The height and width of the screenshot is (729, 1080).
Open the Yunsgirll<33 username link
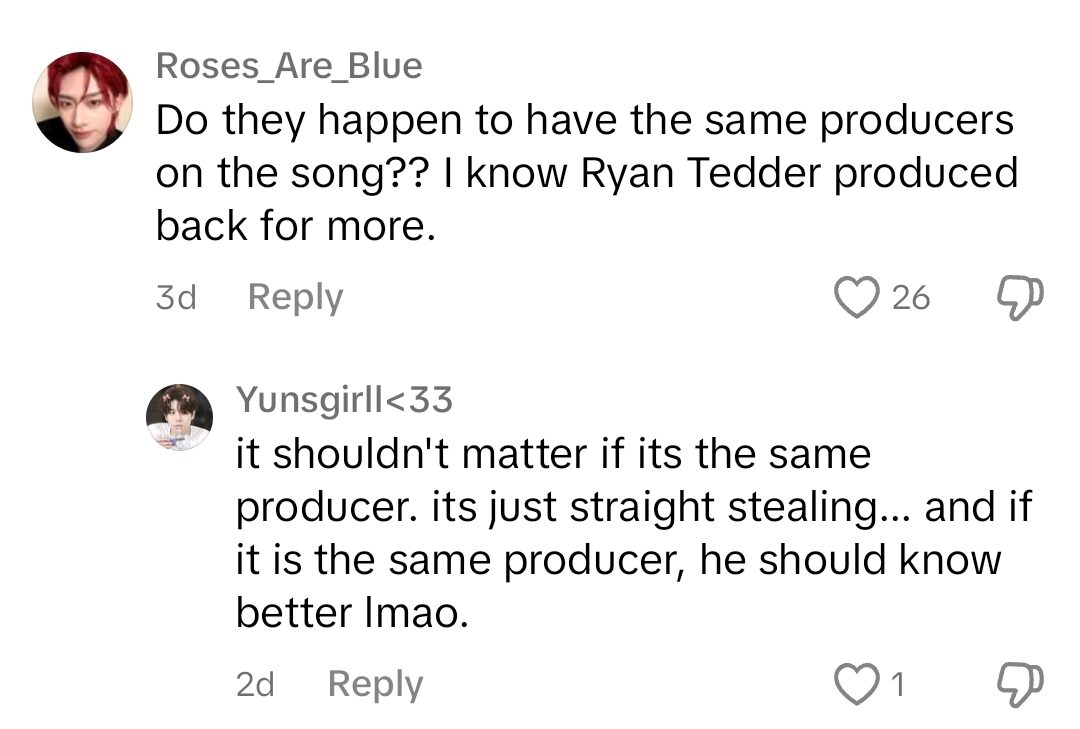pyautogui.click(x=344, y=401)
